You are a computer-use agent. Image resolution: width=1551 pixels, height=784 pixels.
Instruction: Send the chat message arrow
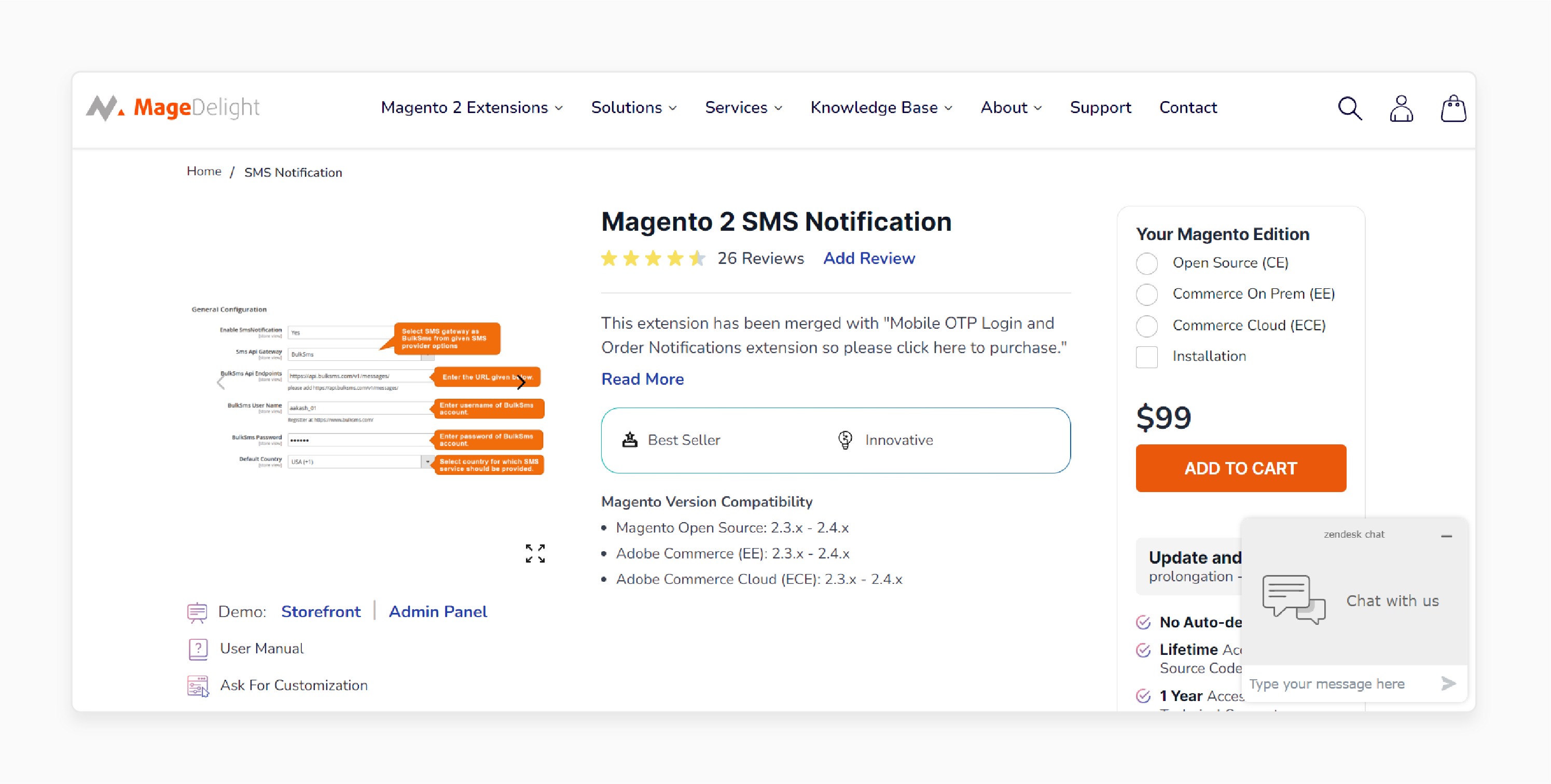[x=1448, y=683]
